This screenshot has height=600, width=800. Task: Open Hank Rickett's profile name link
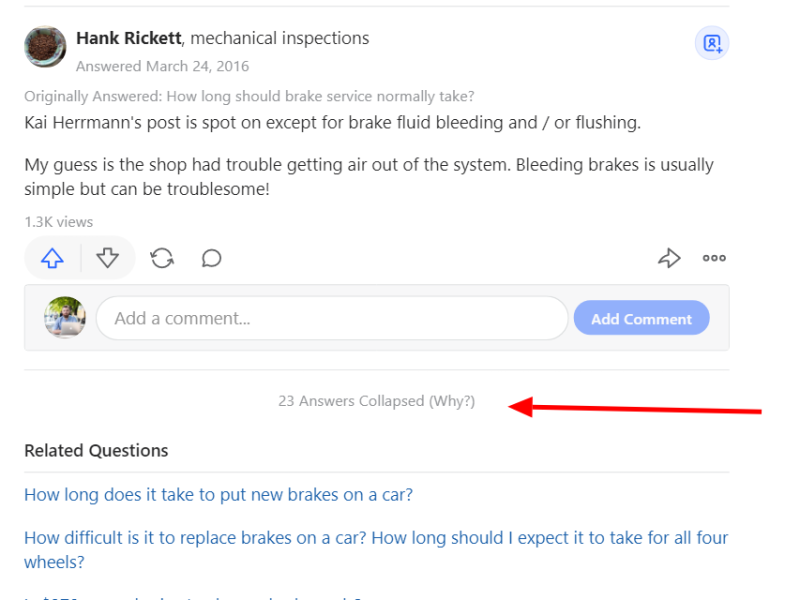(128, 38)
